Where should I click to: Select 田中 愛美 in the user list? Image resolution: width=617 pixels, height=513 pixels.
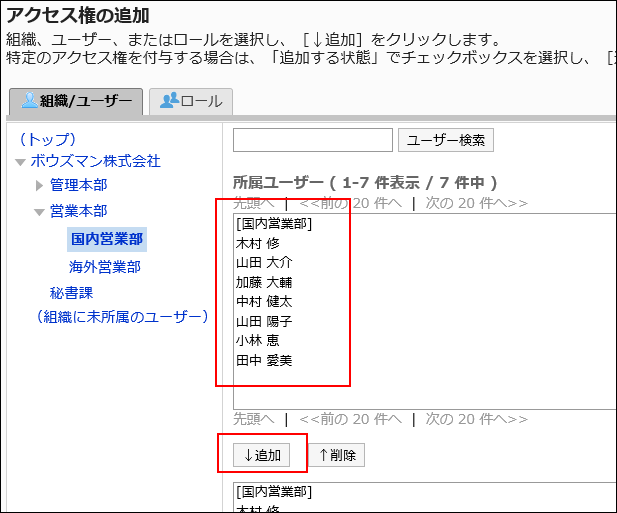click(x=264, y=360)
